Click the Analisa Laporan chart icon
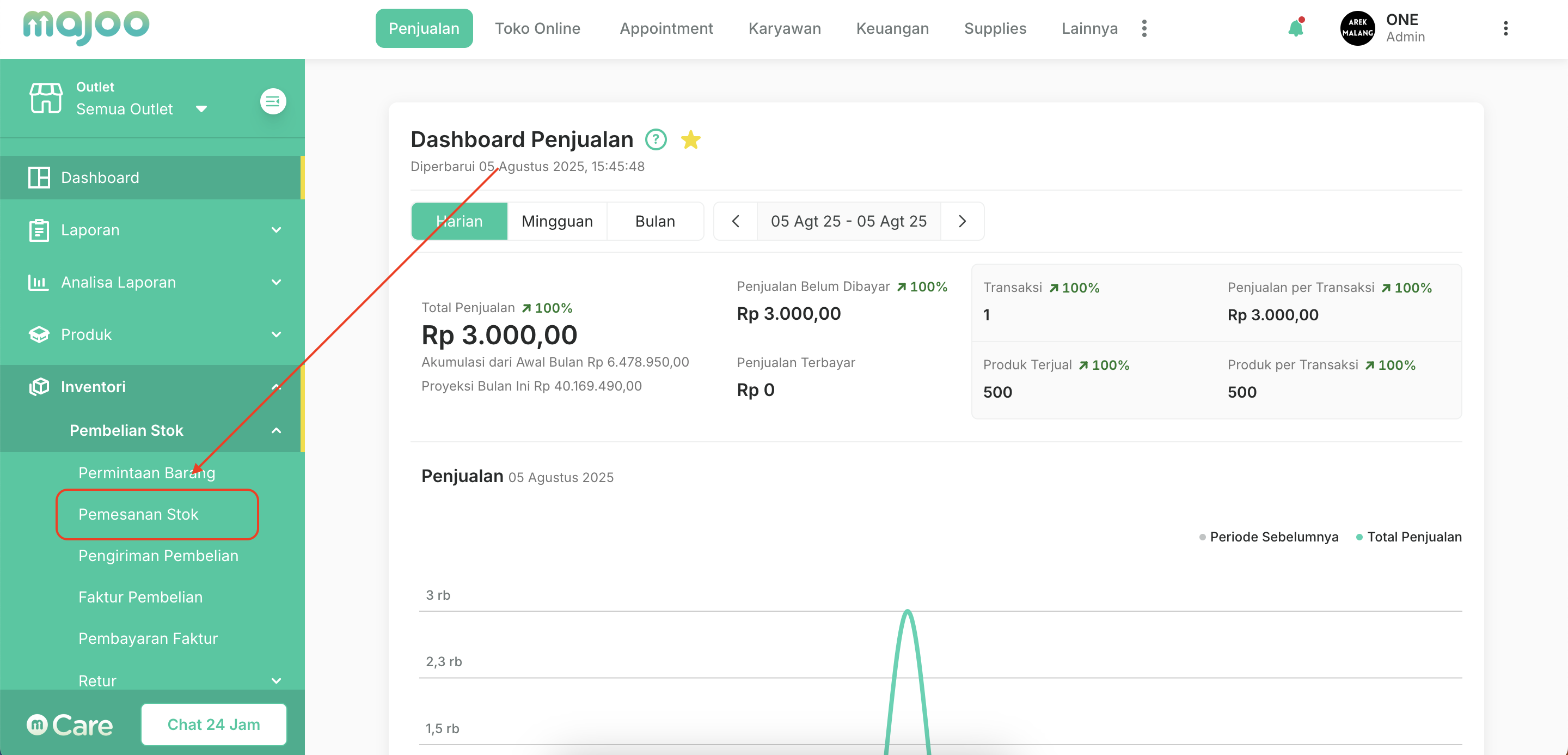This screenshot has width=1568, height=755. coord(38,283)
